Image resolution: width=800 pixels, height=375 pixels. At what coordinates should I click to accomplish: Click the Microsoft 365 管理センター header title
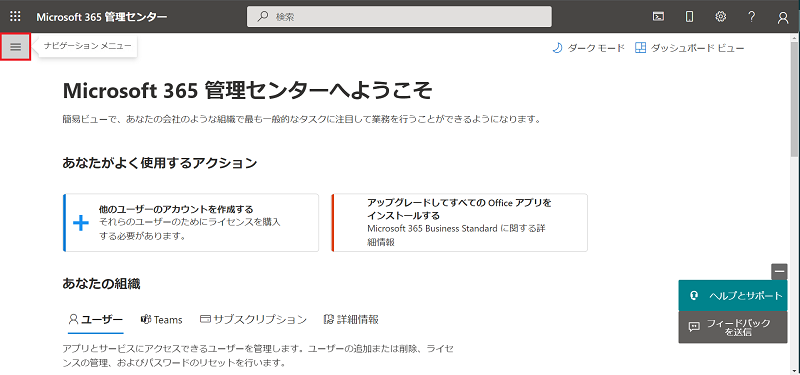(x=102, y=17)
